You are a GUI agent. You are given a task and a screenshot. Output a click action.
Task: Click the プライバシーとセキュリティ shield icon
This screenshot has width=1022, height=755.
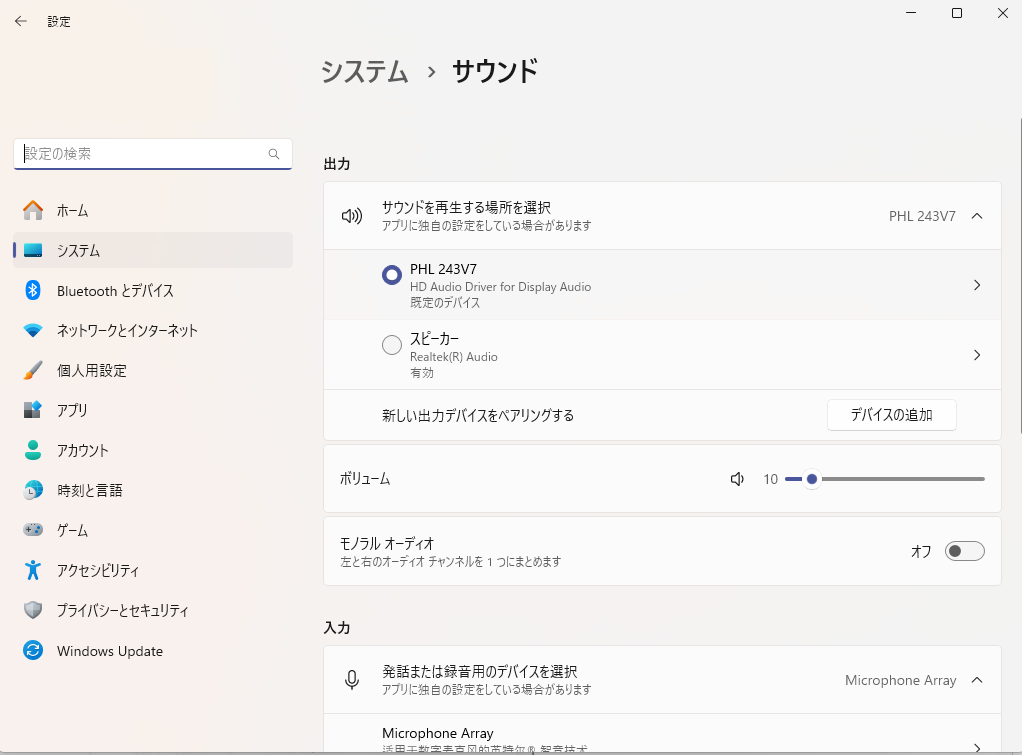point(33,610)
